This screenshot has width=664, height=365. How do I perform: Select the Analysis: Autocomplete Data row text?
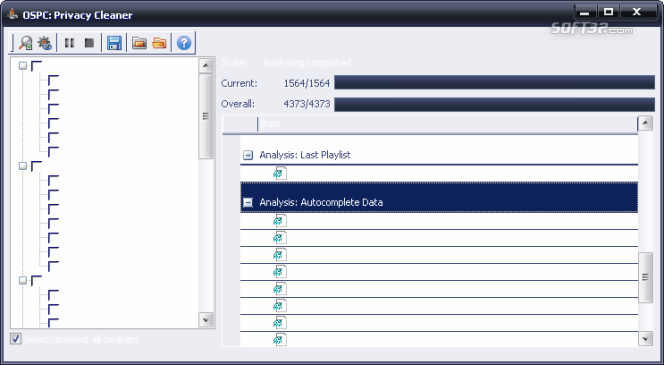(321, 202)
